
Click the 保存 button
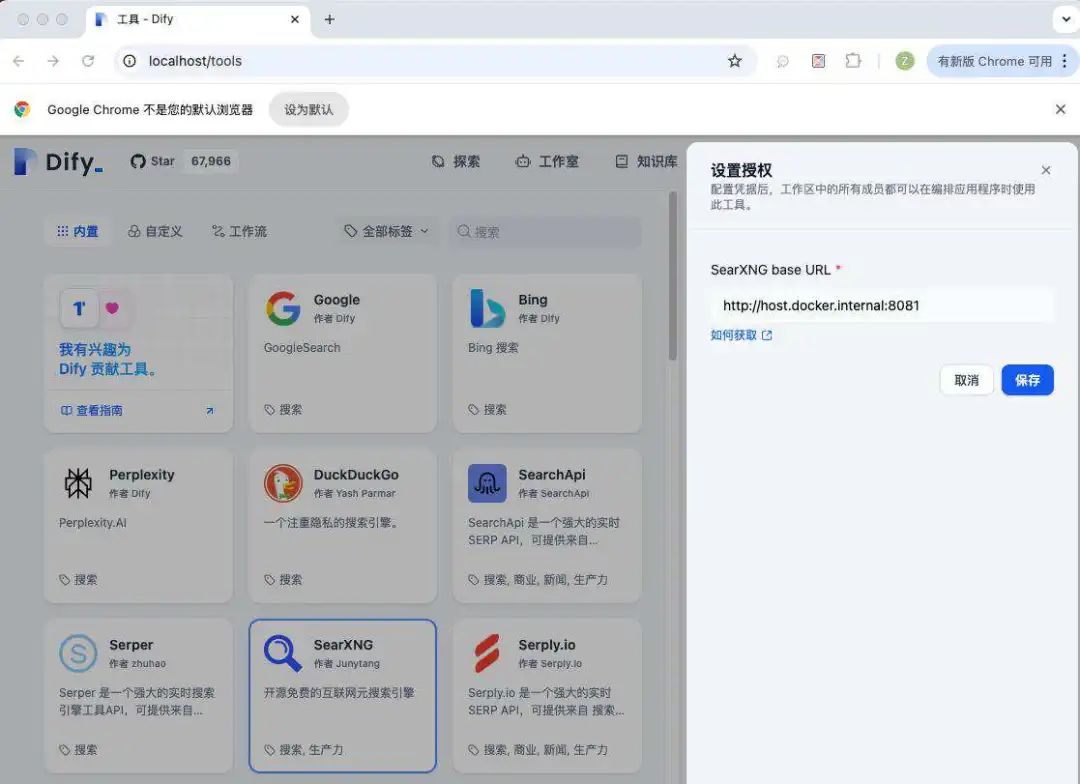coord(1027,380)
